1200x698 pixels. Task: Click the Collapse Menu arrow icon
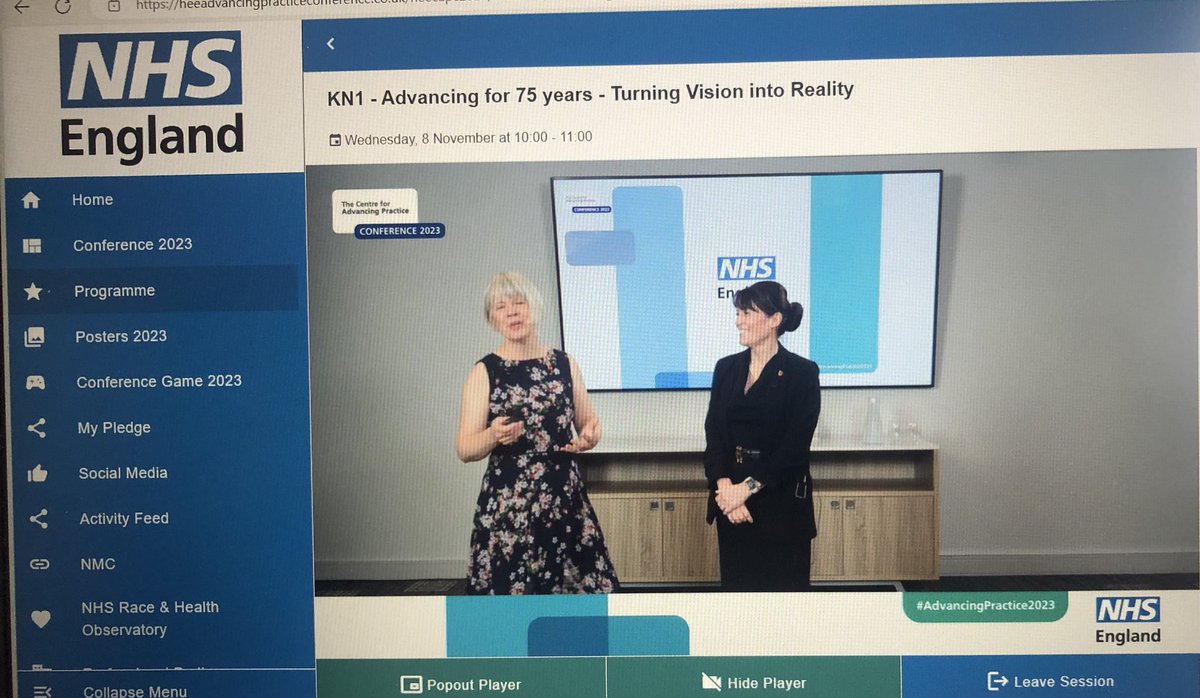(x=43, y=690)
